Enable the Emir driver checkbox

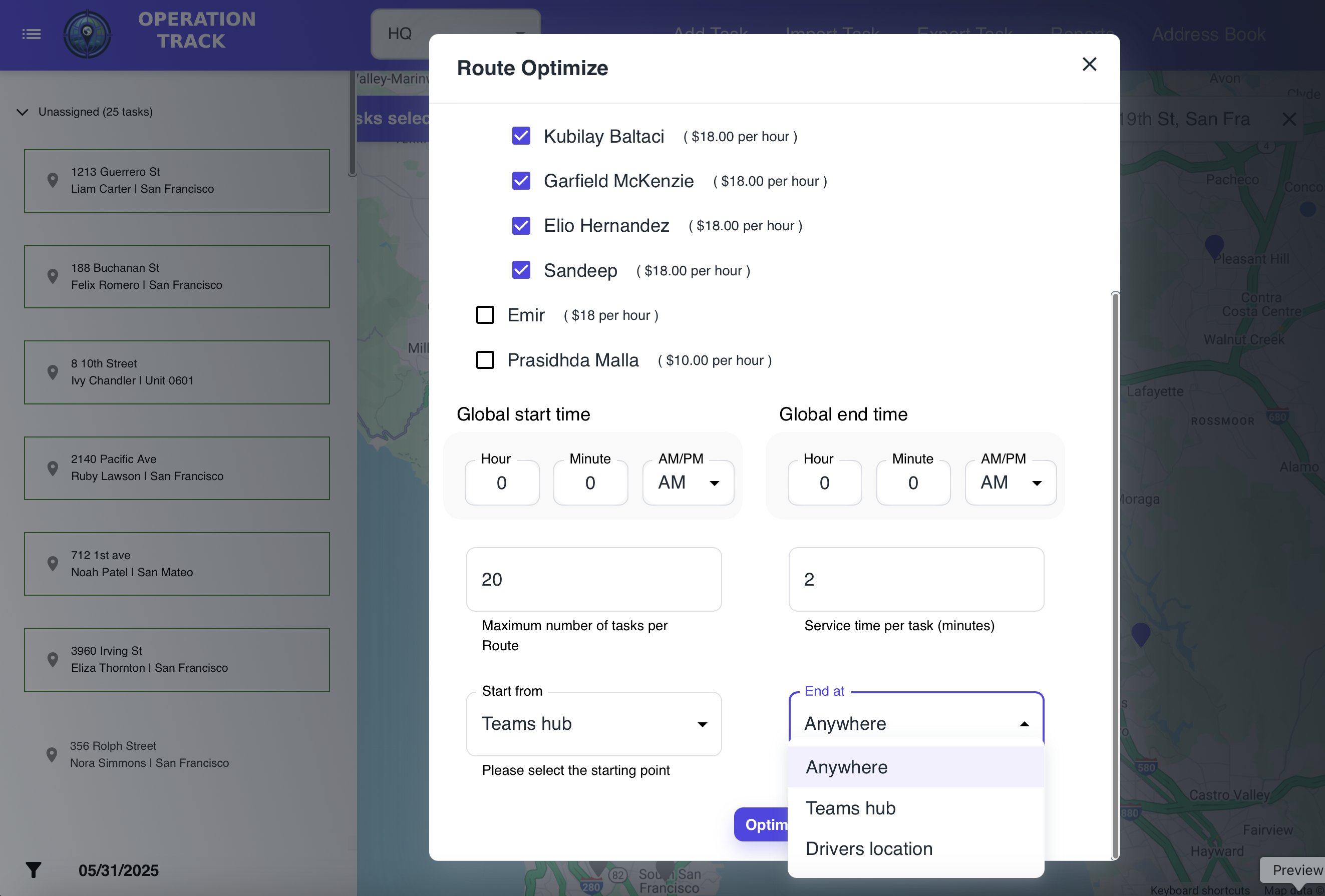coord(485,315)
